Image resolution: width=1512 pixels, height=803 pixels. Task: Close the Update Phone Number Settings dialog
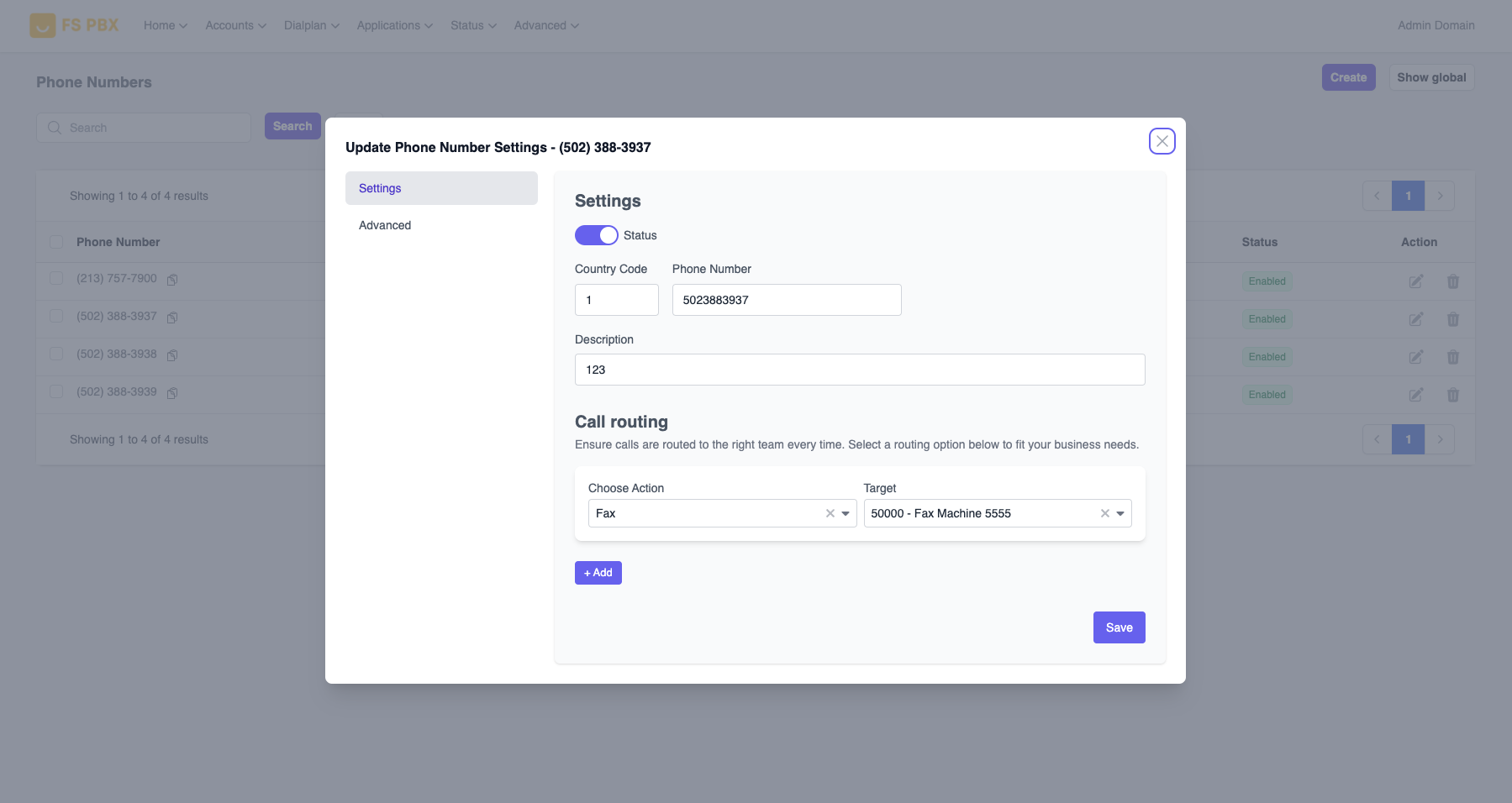tap(1162, 141)
